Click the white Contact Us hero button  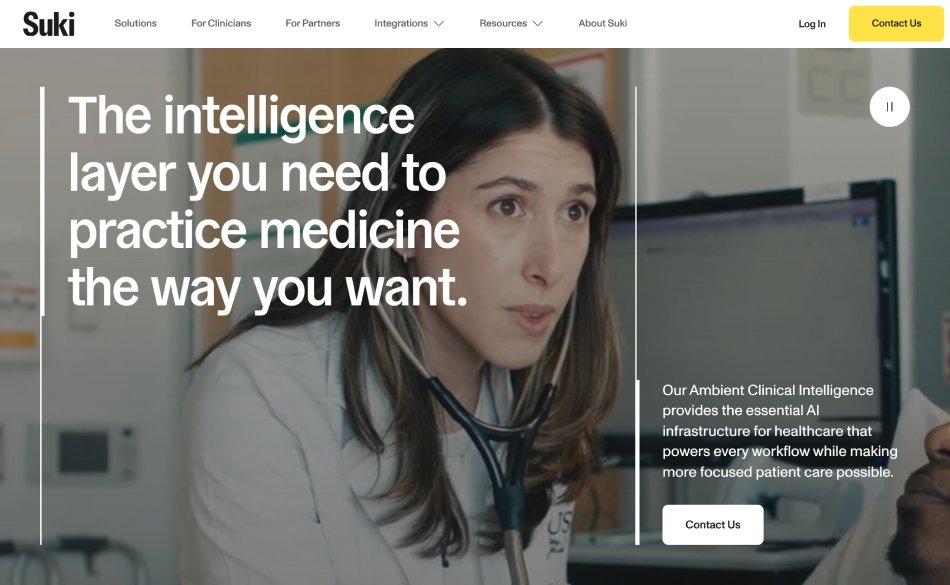pyautogui.click(x=712, y=524)
